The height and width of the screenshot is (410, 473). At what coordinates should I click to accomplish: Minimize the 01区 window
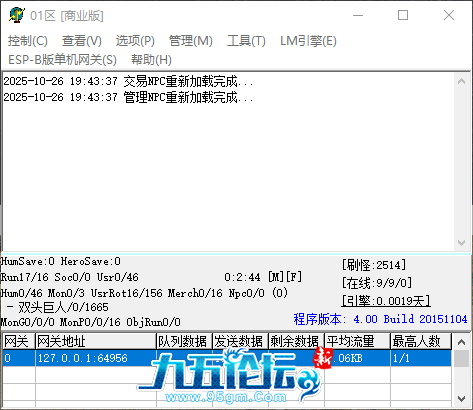[x=358, y=15]
